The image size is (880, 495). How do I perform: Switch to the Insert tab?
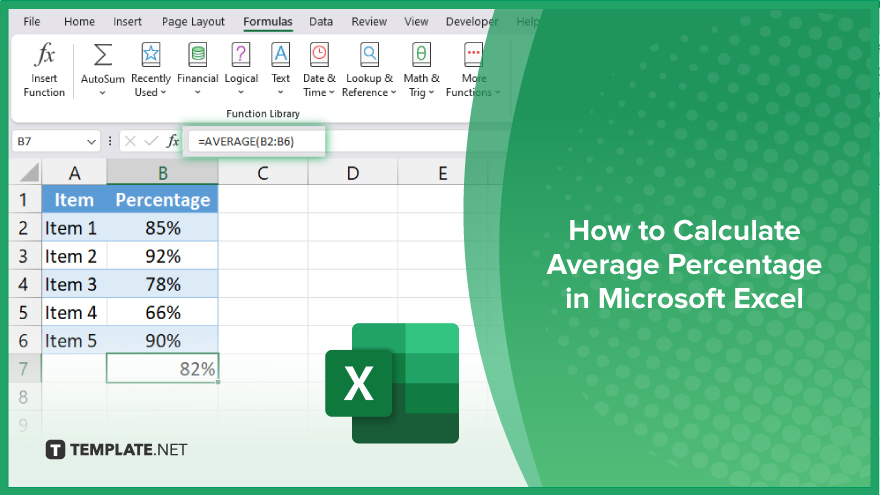click(x=127, y=22)
